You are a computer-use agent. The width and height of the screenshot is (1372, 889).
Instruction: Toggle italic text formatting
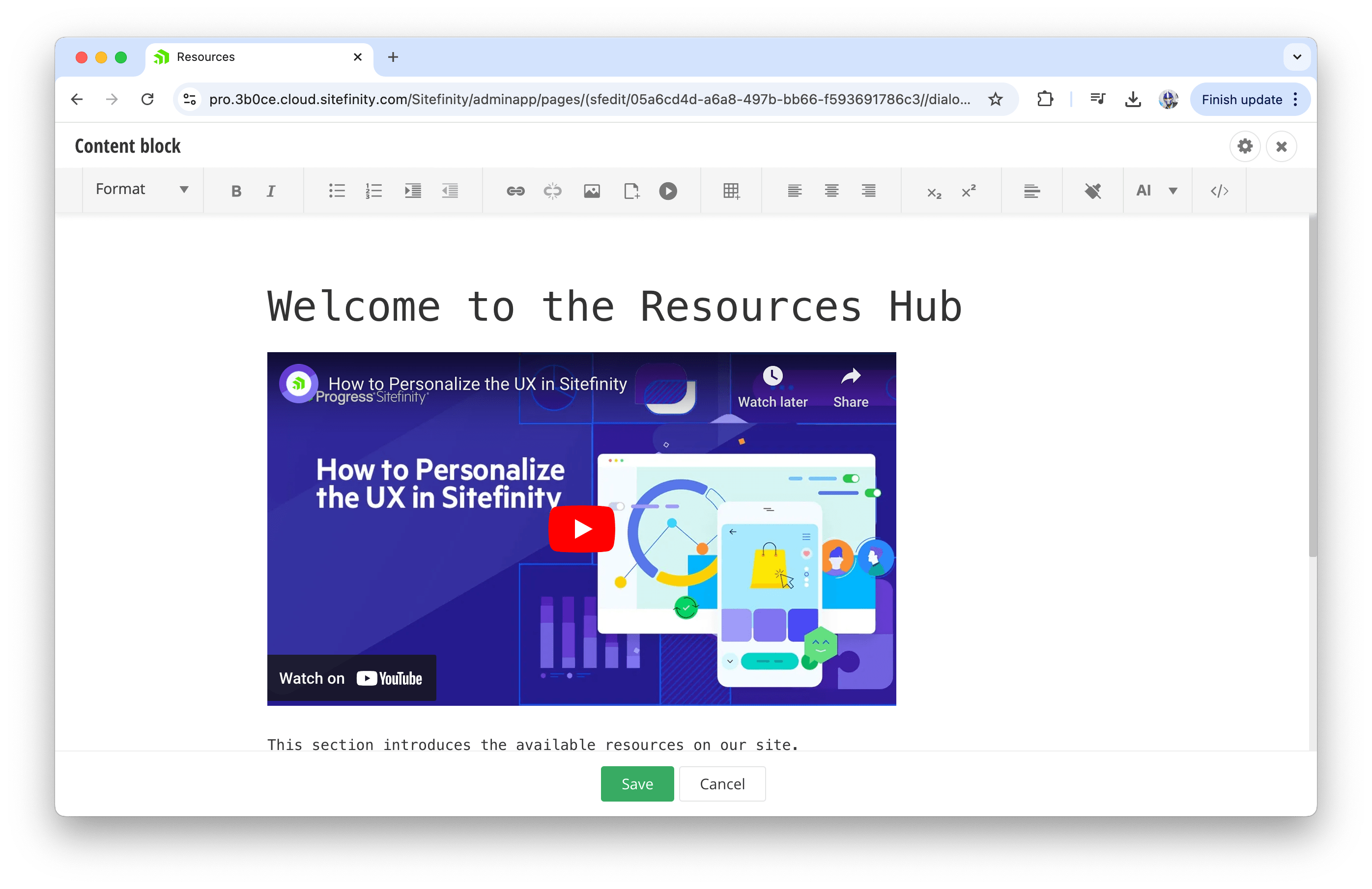coord(270,191)
